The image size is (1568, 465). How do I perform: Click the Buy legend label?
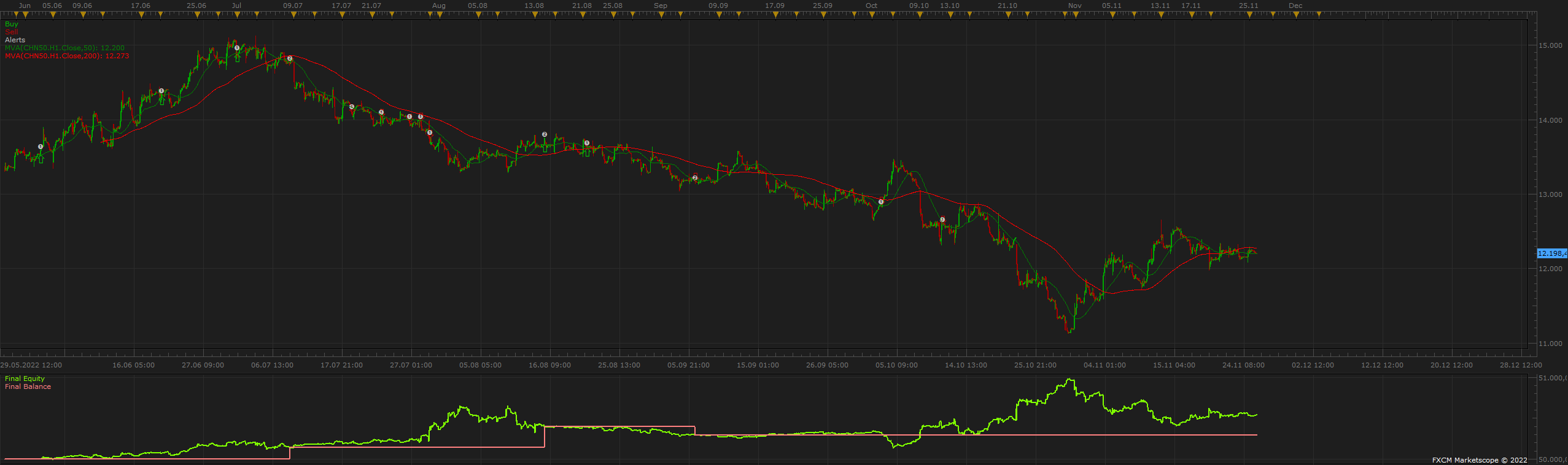tap(12, 24)
